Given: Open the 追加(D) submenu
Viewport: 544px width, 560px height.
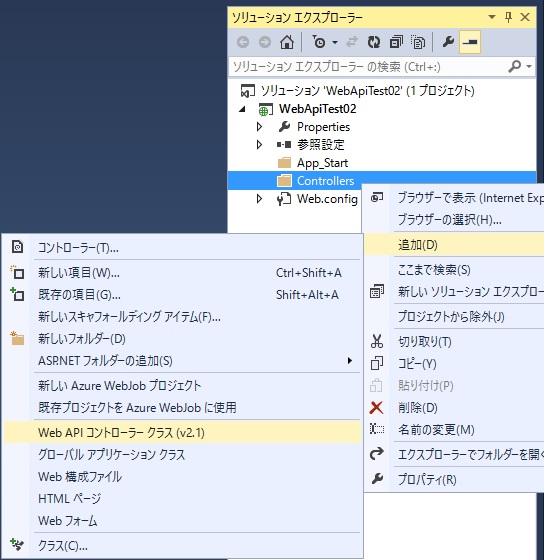Looking at the screenshot, I should 454,245.
